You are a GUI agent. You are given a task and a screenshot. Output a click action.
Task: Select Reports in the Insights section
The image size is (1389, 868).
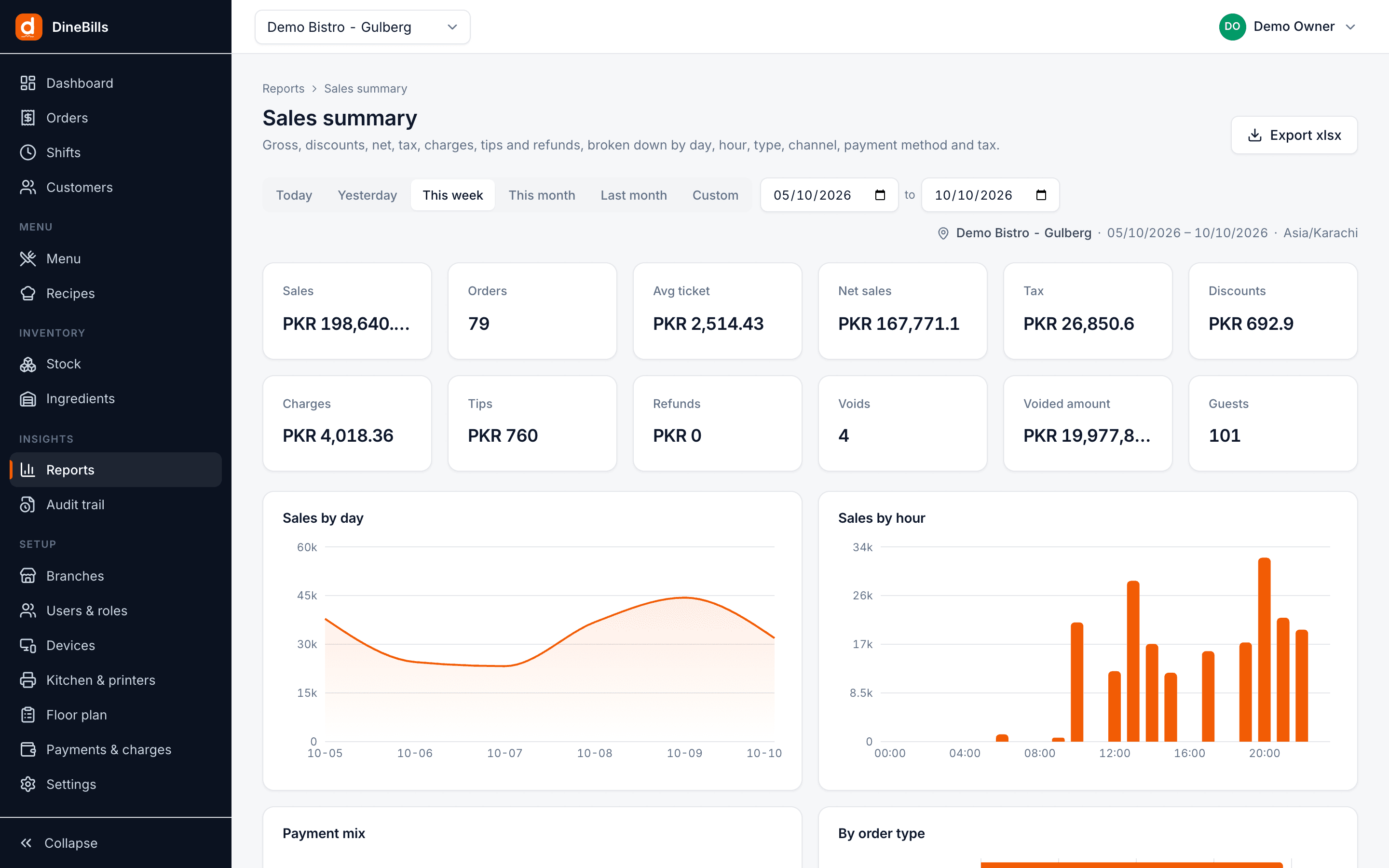115,470
